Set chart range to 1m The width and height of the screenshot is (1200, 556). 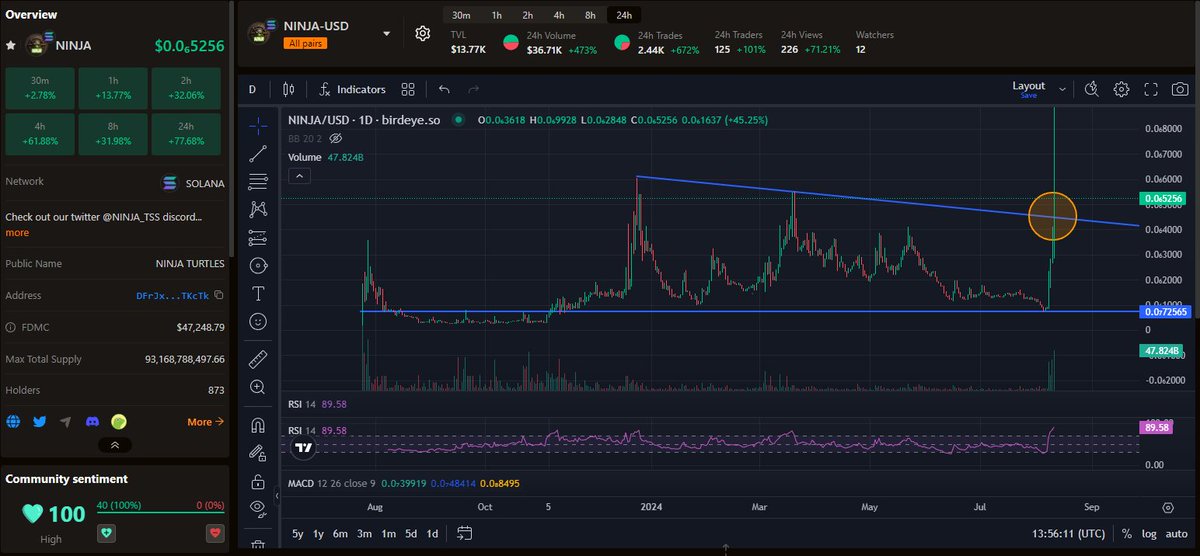389,533
